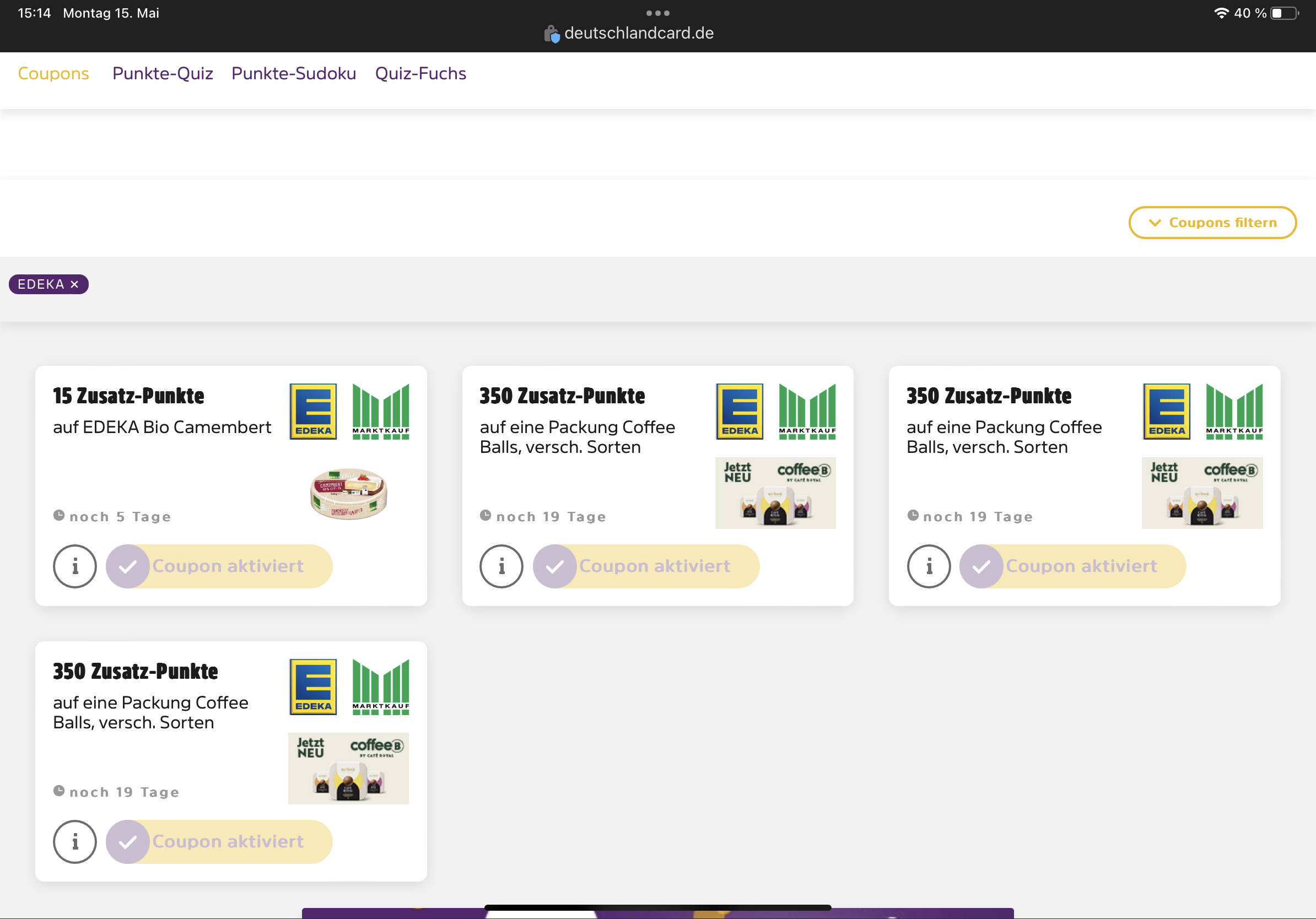The height and width of the screenshot is (919, 1316).
Task: Click Marktkauf logo in bottom-row card
Action: 381,687
